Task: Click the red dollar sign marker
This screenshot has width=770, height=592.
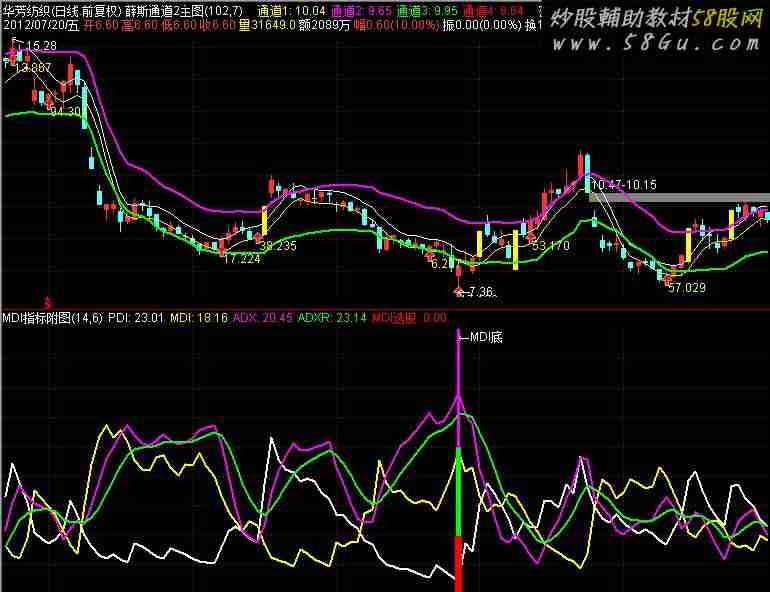Action: (46, 300)
